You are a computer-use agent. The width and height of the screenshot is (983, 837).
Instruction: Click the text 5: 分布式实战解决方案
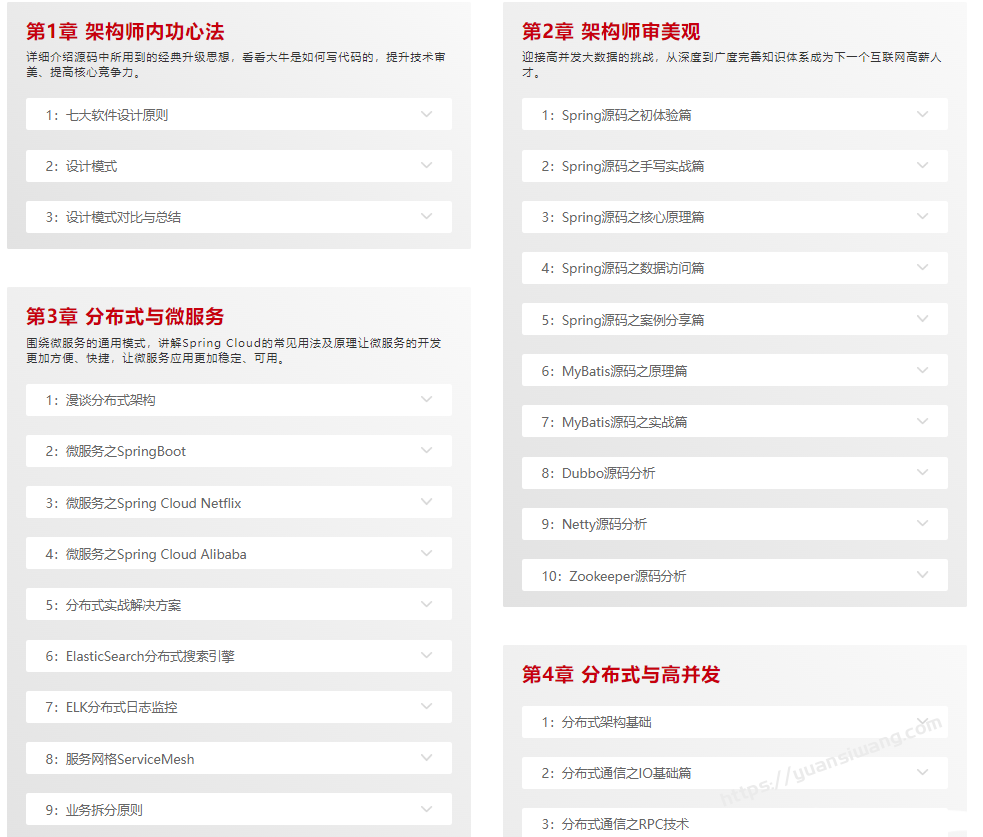113,606
